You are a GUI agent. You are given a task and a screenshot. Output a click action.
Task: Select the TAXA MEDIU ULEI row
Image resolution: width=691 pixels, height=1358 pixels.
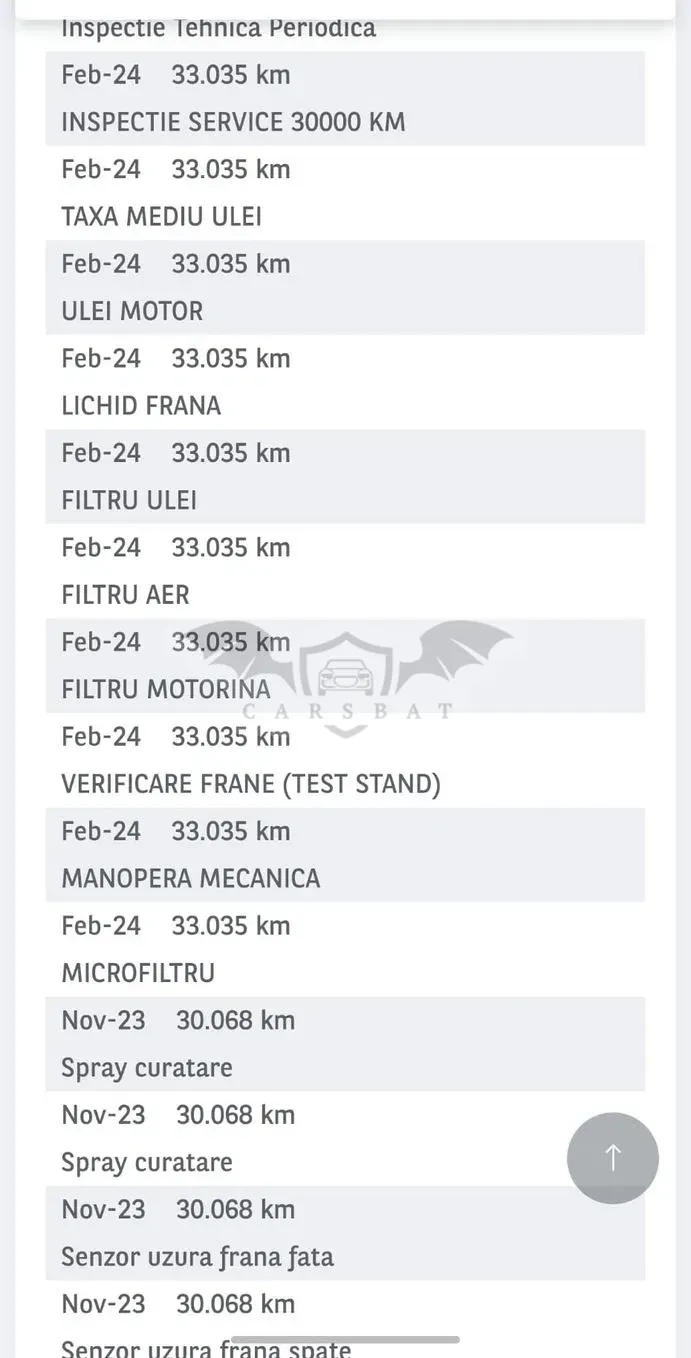coord(345,193)
